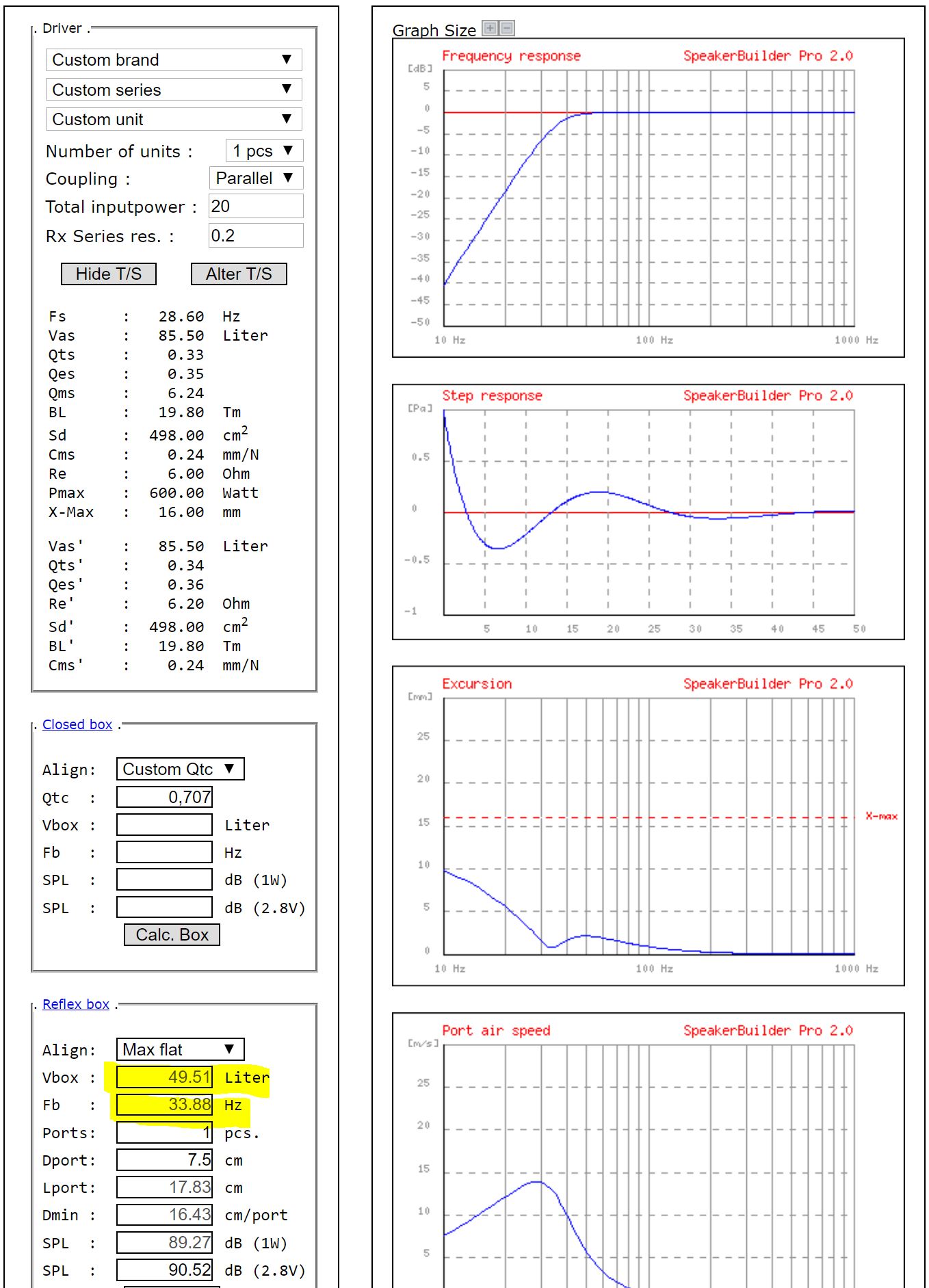Click the Step response graph

[x=648, y=512]
